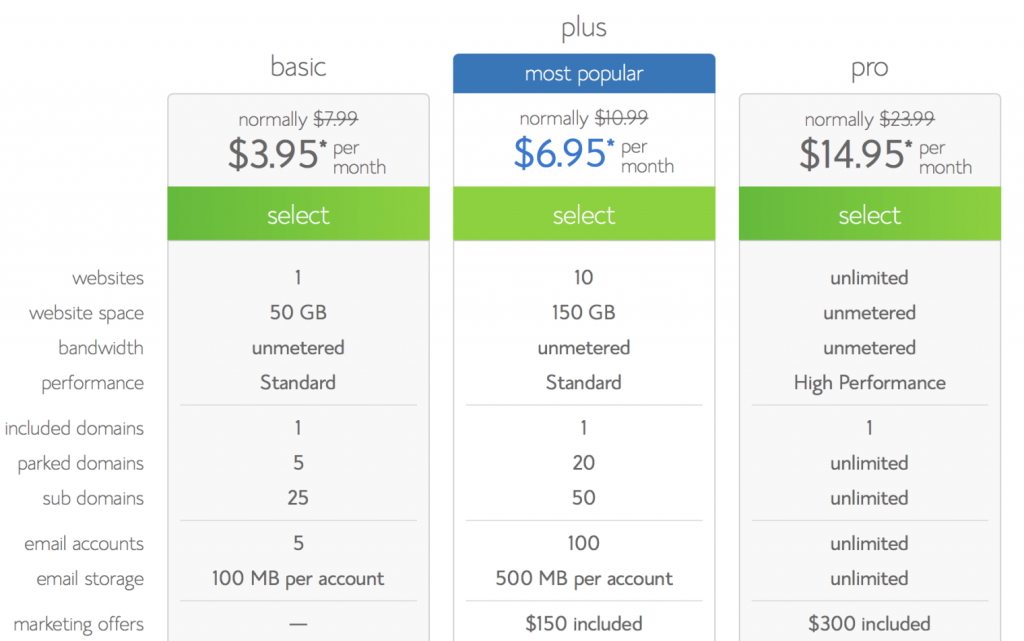The height and width of the screenshot is (641, 1024).
Task: Click the bandwidth row label
Action: pyautogui.click(x=101, y=348)
